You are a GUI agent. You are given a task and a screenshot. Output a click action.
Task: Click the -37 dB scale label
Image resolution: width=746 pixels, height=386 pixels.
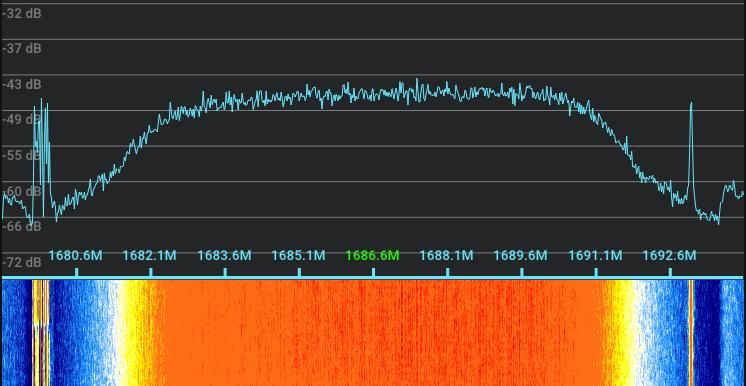click(x=22, y=49)
